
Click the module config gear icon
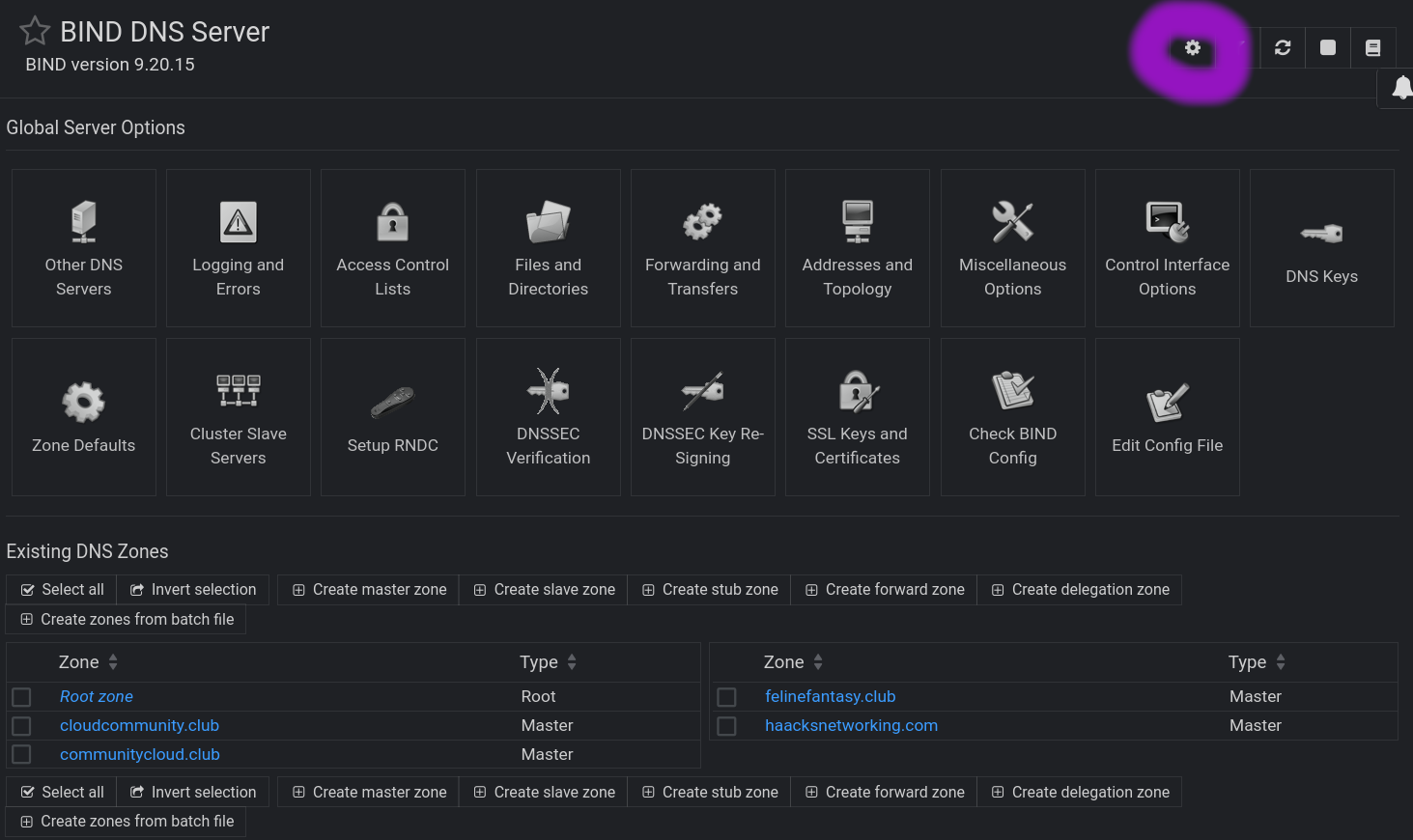click(1193, 48)
